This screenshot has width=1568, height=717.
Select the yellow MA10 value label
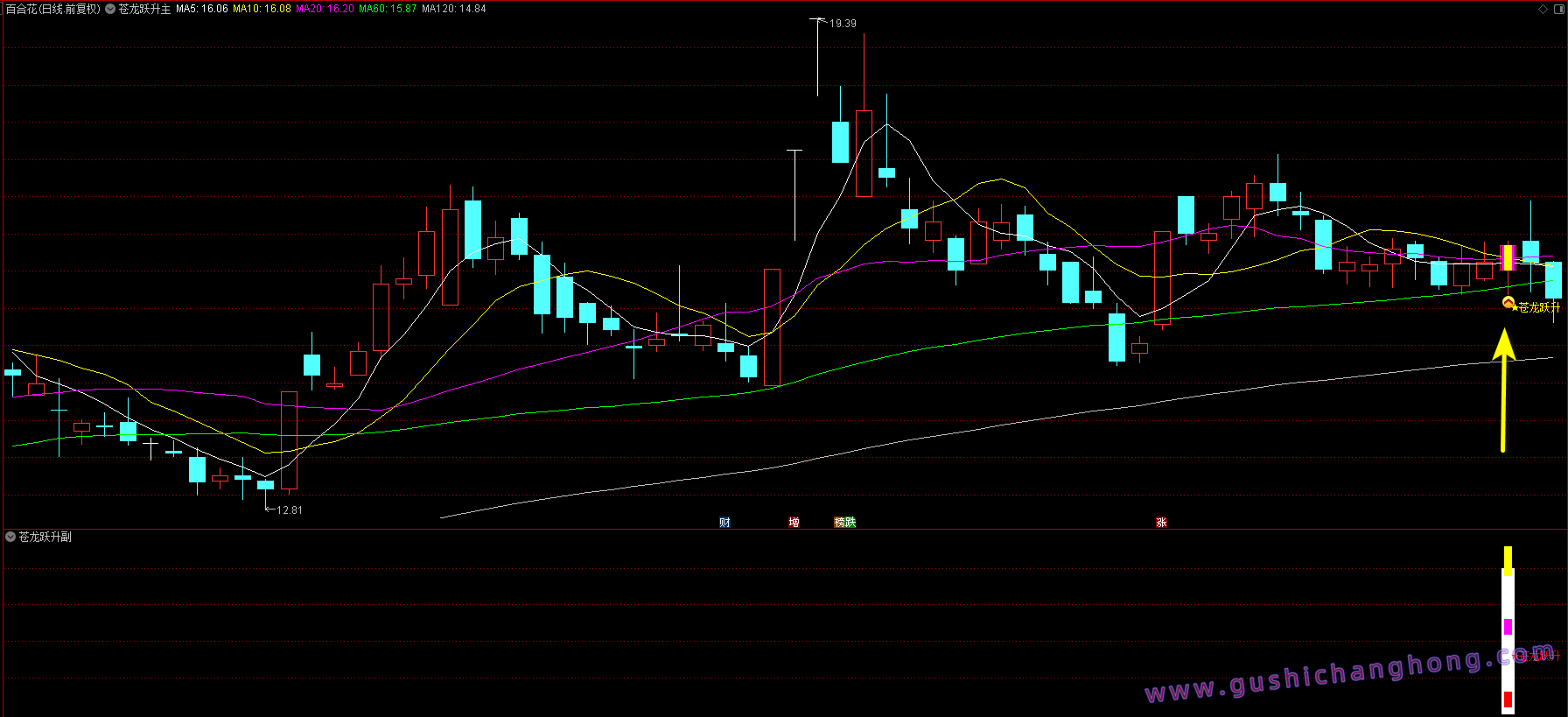point(262,9)
